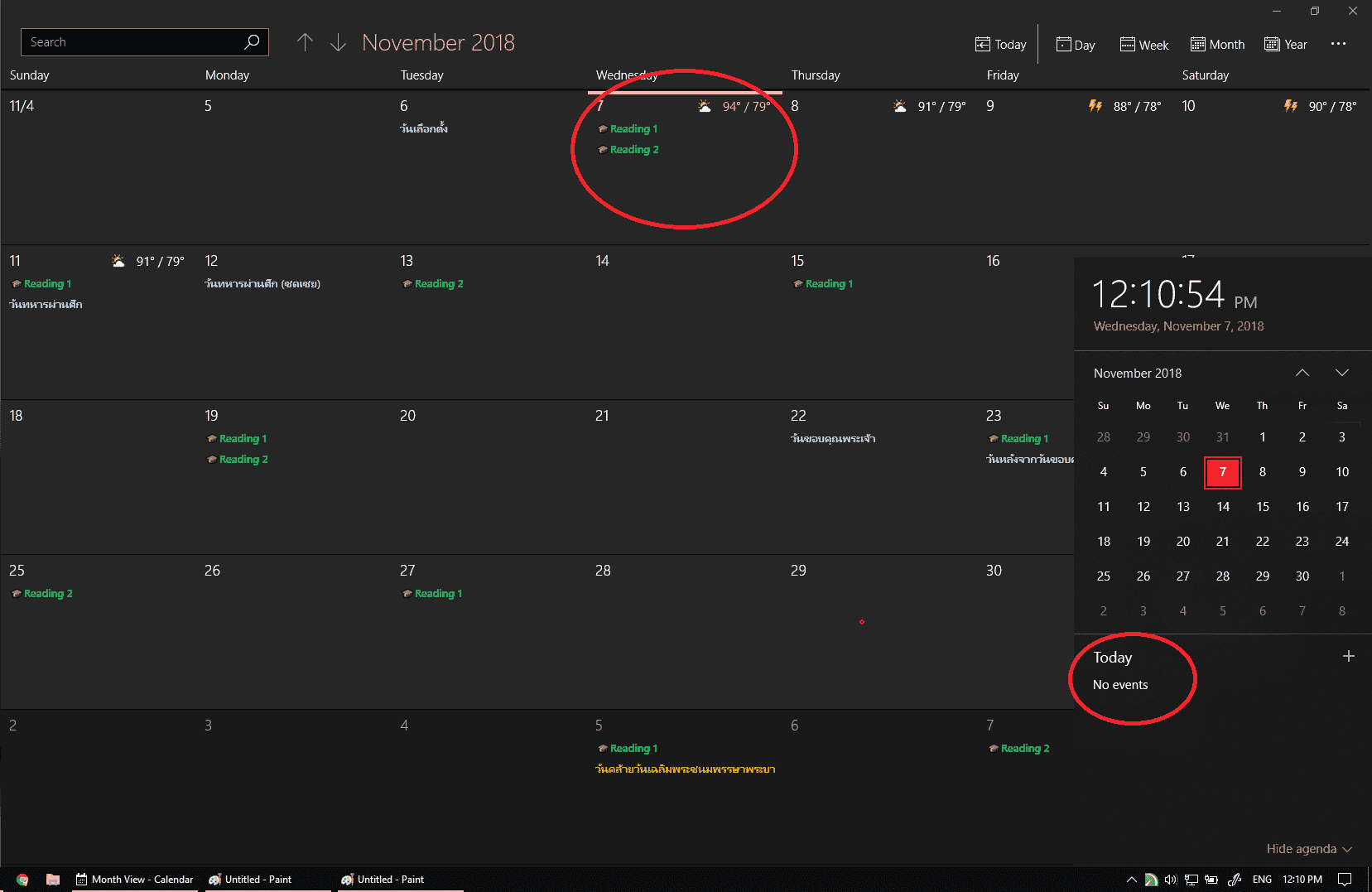Open the three-dot more options menu
The width and height of the screenshot is (1372, 892).
click(1338, 44)
